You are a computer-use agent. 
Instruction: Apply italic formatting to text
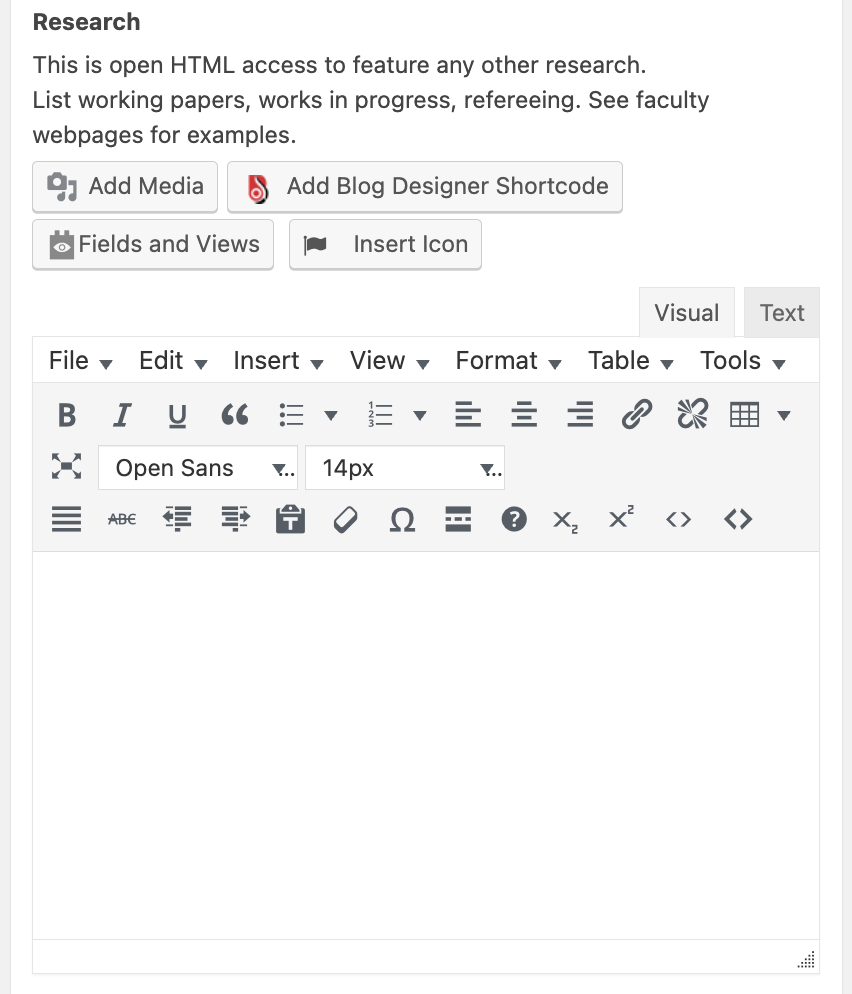122,414
